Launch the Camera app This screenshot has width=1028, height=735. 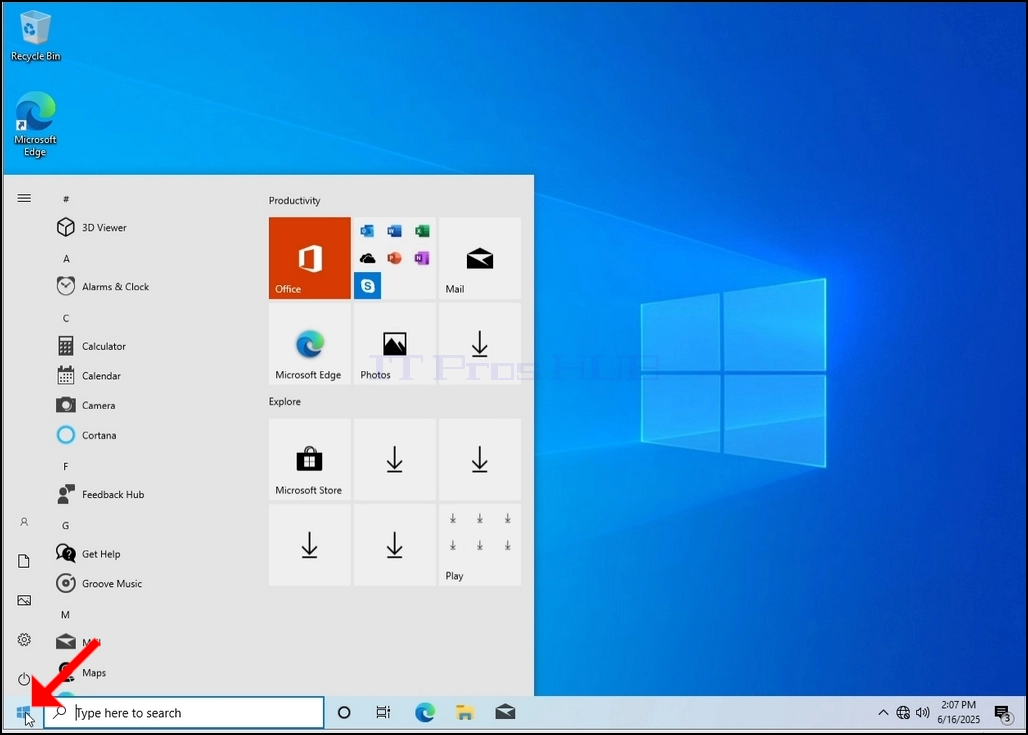click(x=86, y=405)
